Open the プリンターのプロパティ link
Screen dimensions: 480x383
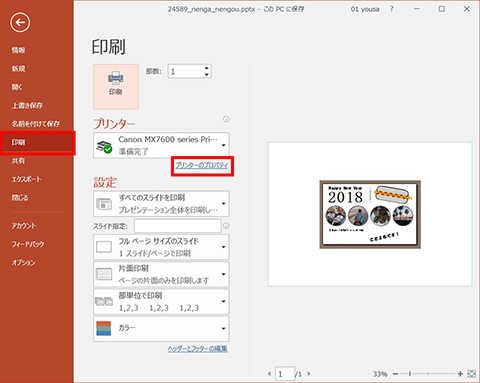click(202, 166)
